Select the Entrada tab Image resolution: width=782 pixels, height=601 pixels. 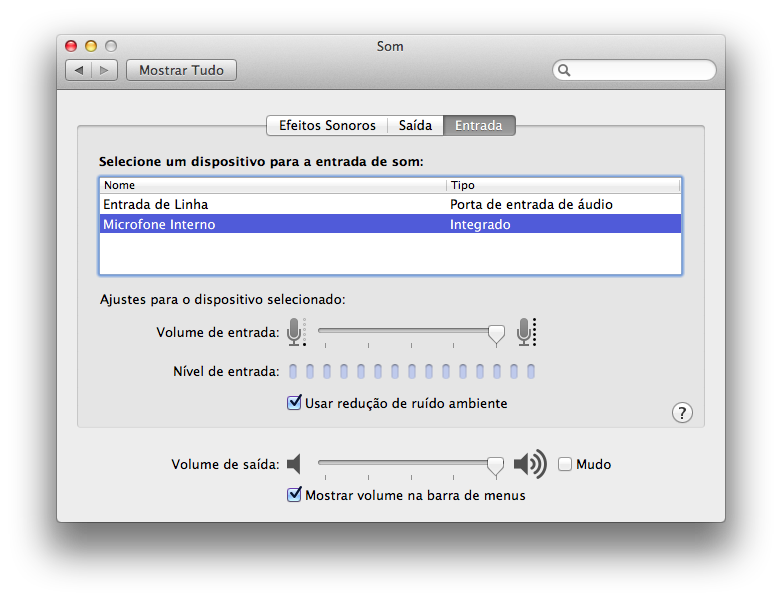click(x=479, y=126)
